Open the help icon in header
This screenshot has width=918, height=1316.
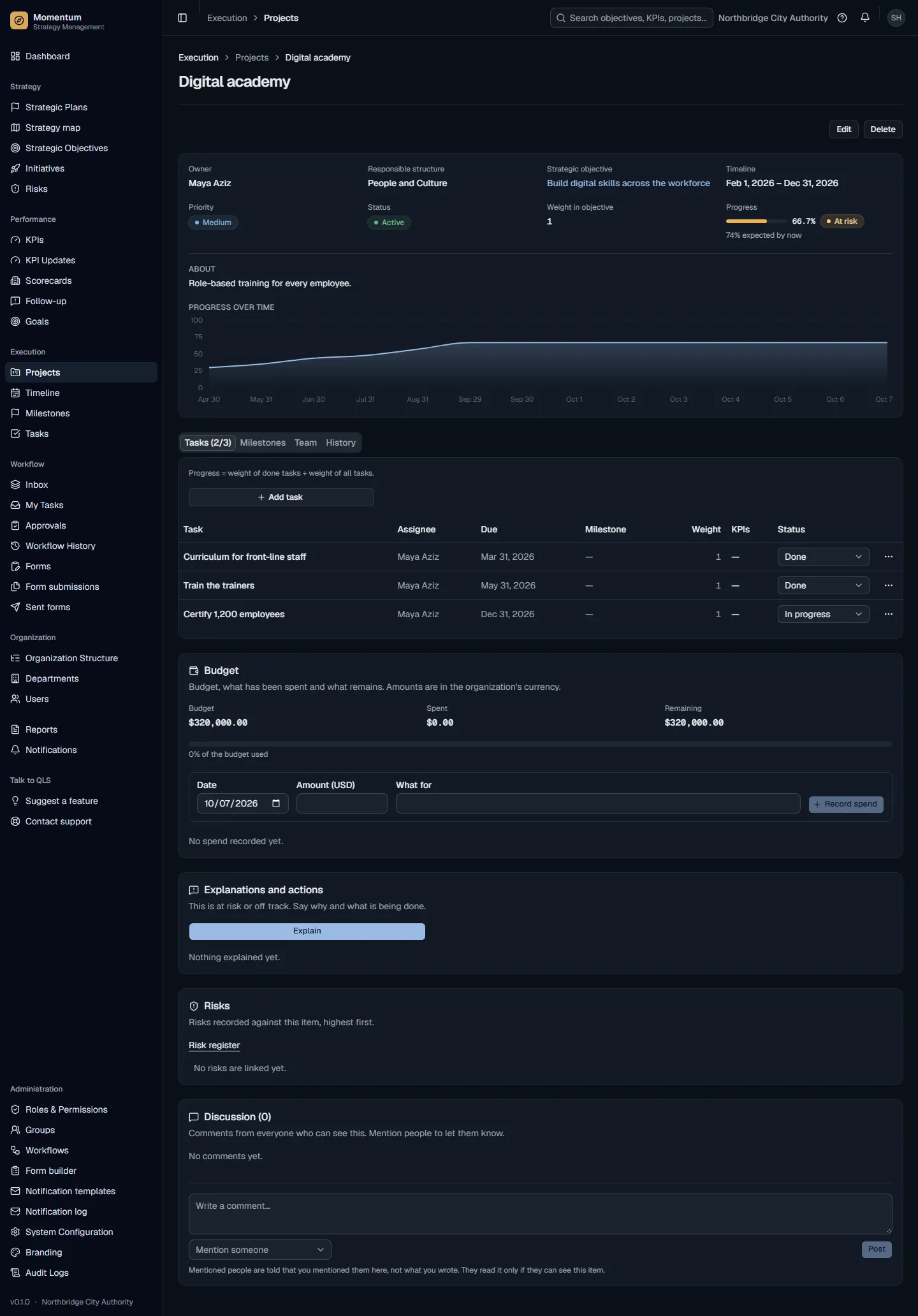point(842,18)
